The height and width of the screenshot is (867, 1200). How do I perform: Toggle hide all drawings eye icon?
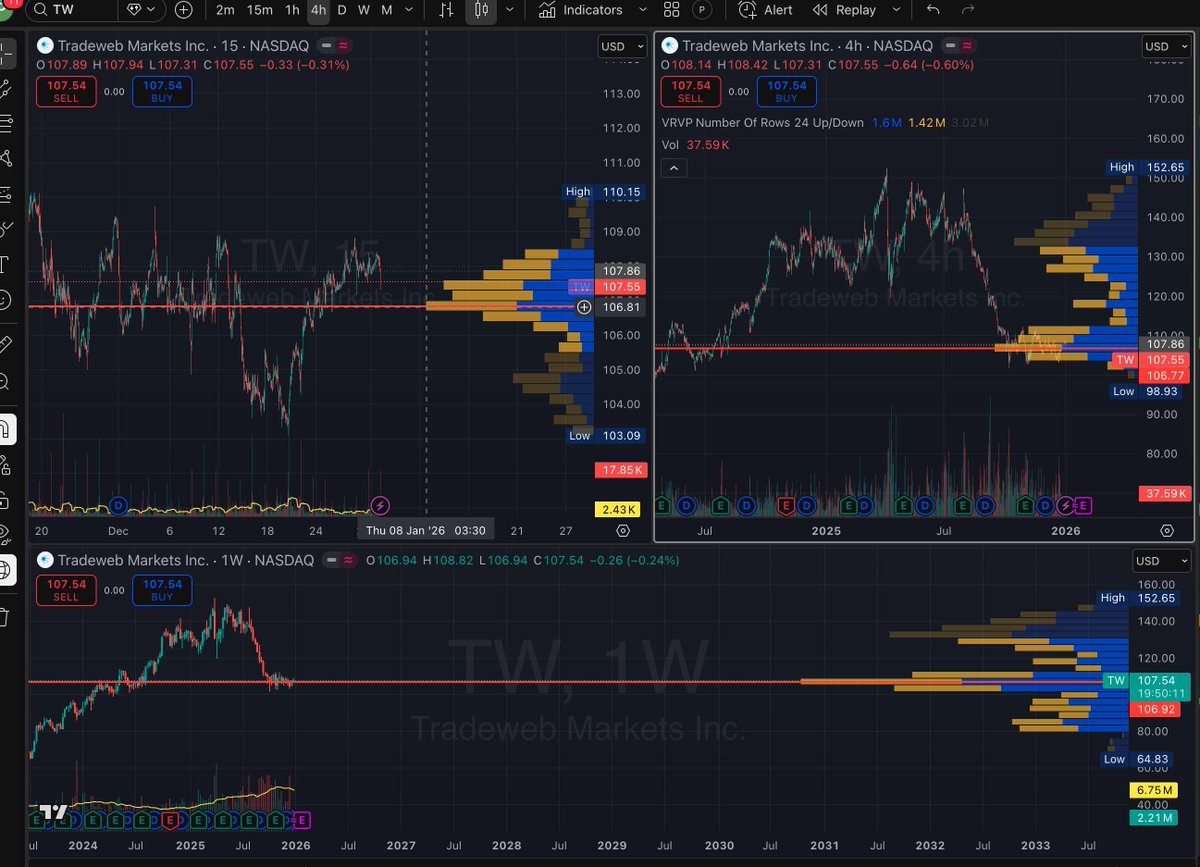pyautogui.click(x=7, y=534)
